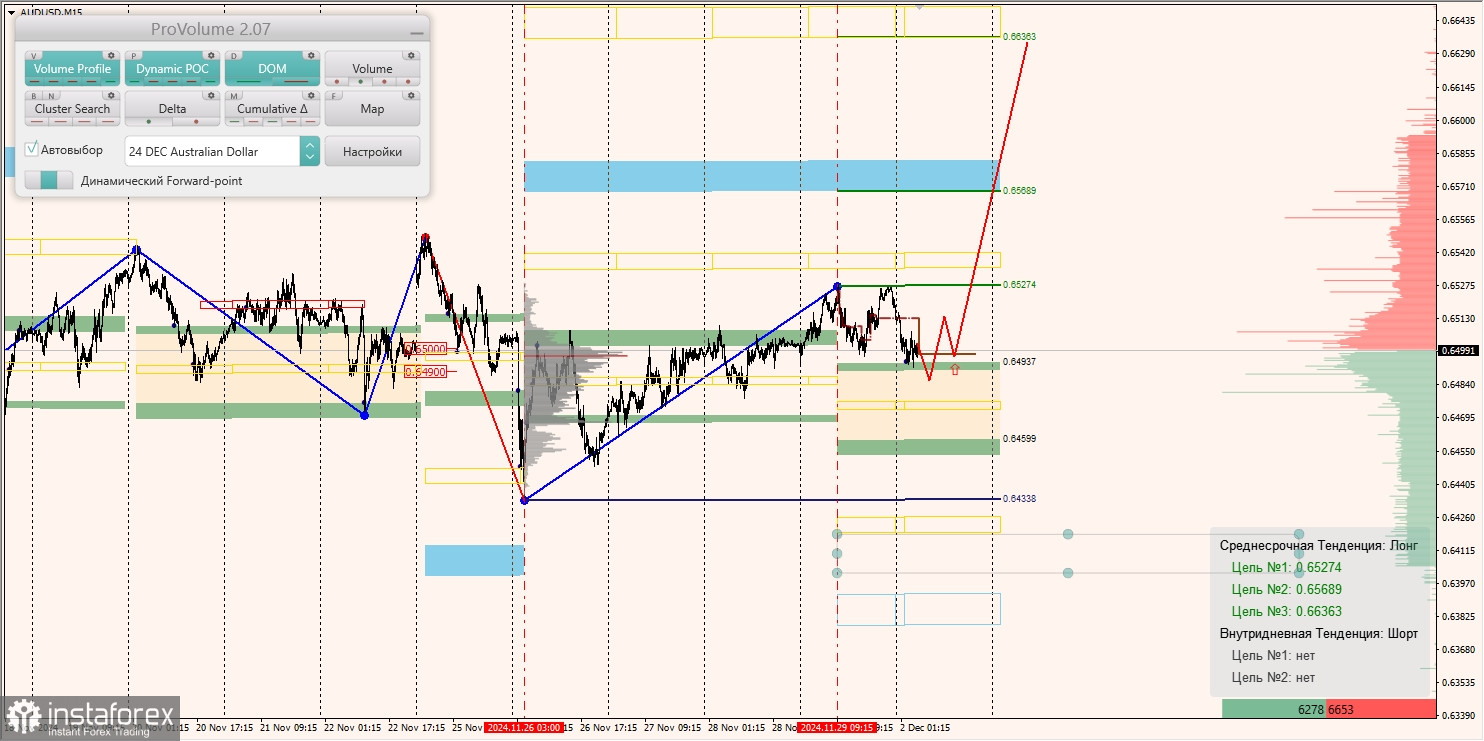Click the B hotkey badge on Cluster Search
This screenshot has width=1484, height=741.
coord(35,96)
